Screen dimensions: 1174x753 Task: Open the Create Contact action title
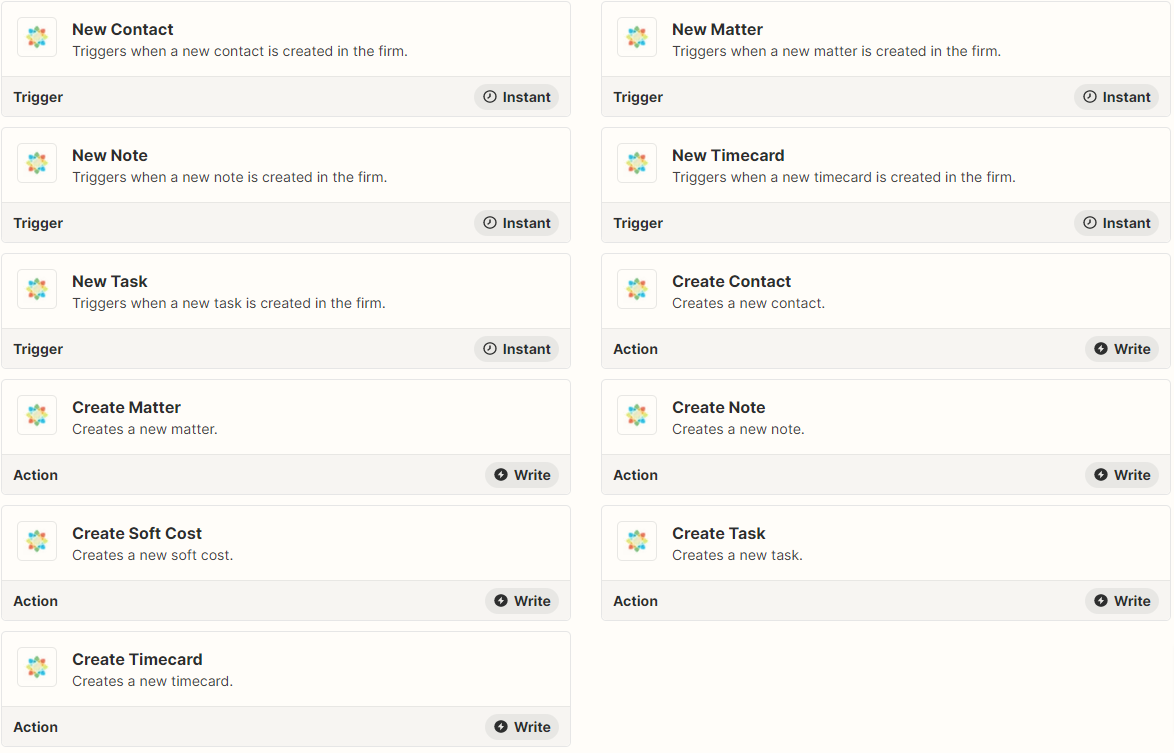pyautogui.click(x=732, y=281)
